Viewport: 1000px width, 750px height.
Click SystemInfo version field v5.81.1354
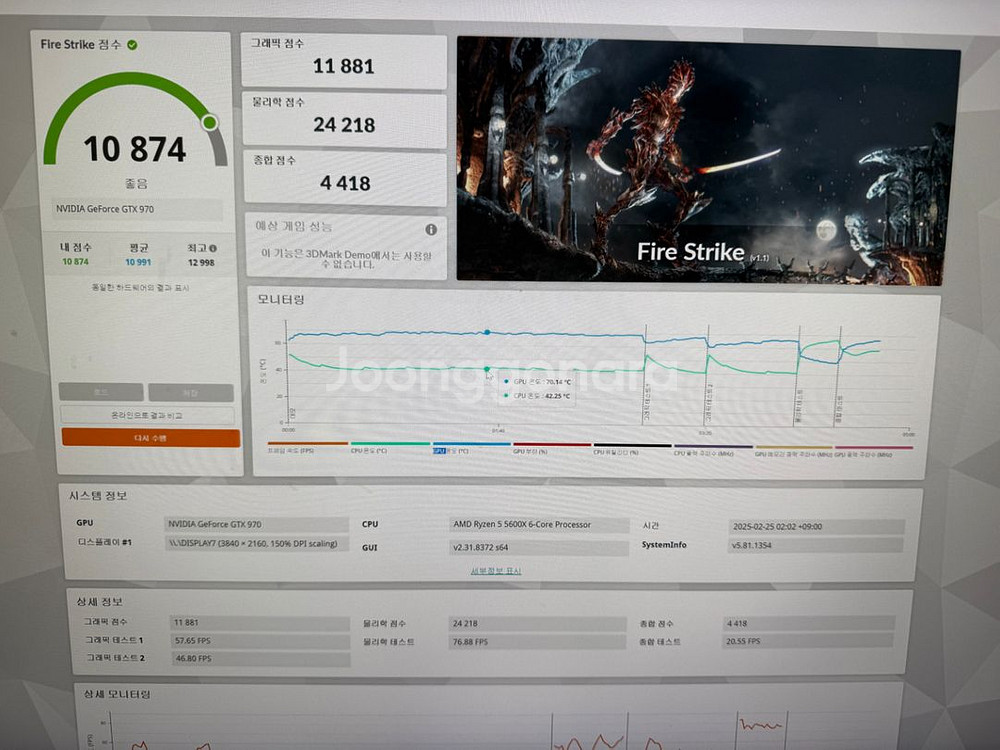pos(816,545)
